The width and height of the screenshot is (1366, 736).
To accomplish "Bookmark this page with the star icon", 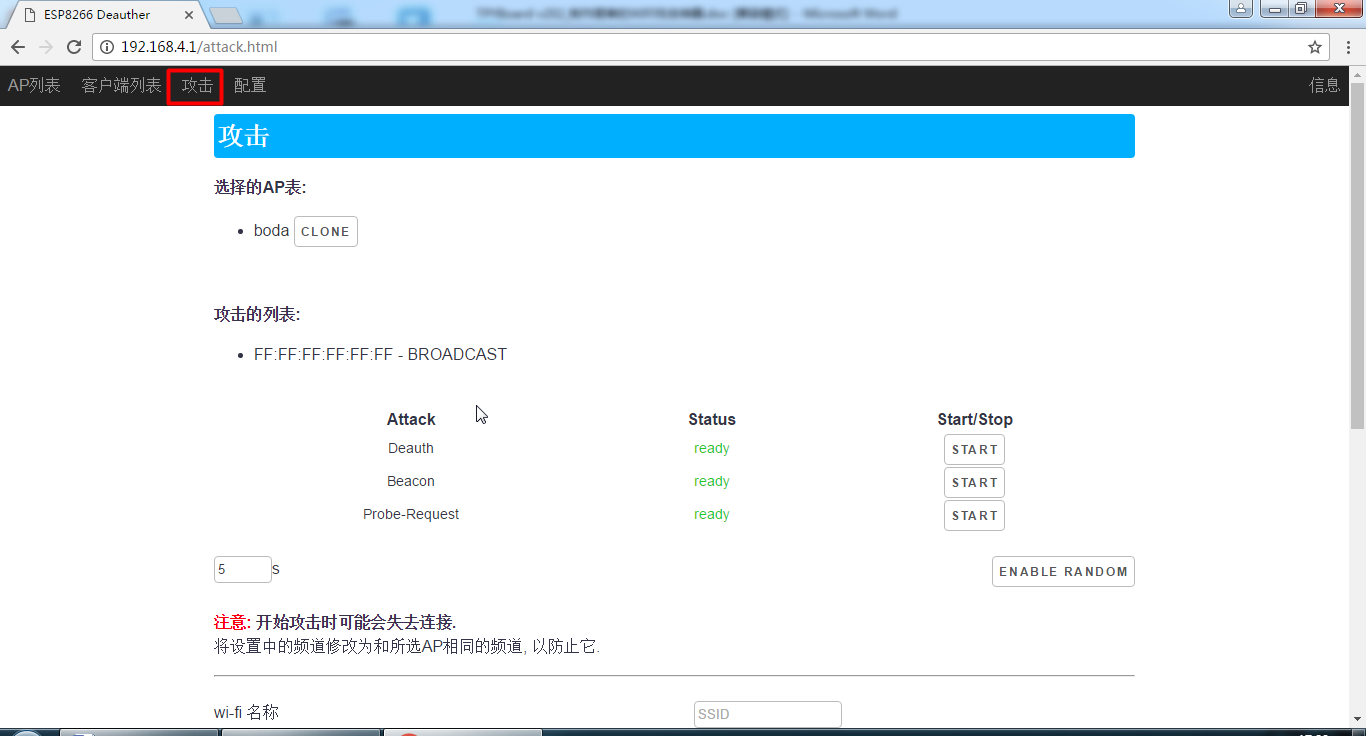I will tap(1314, 47).
